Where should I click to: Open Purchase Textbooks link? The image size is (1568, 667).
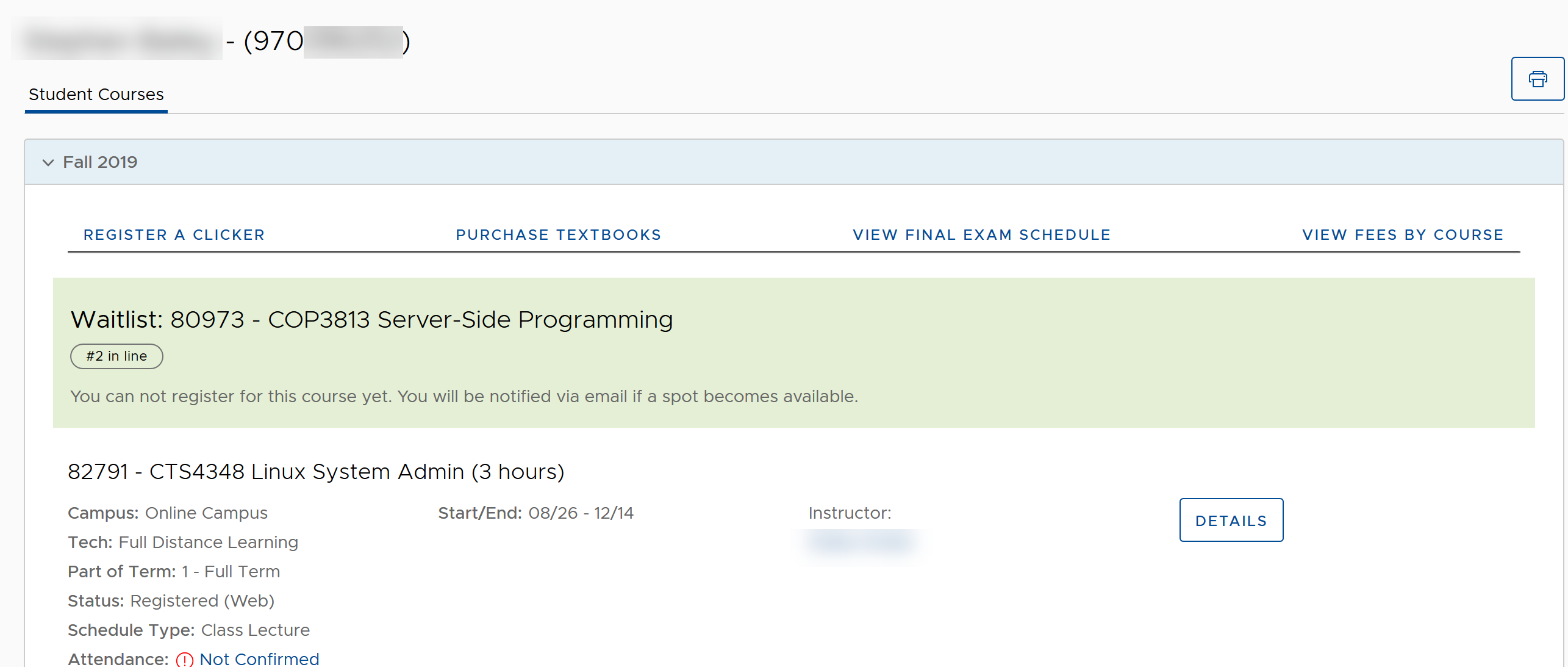[x=559, y=235]
